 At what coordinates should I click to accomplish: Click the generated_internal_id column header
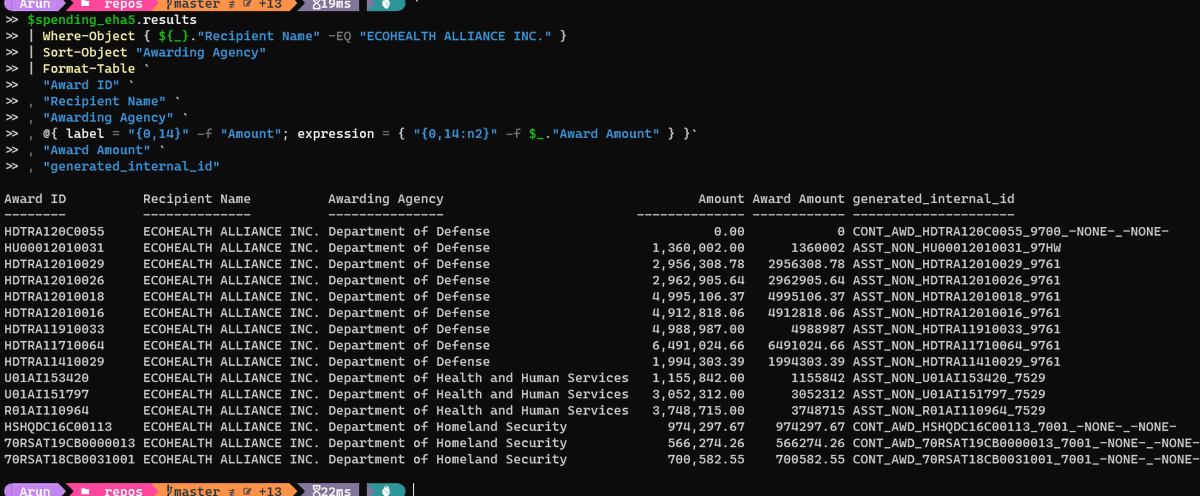coord(933,199)
